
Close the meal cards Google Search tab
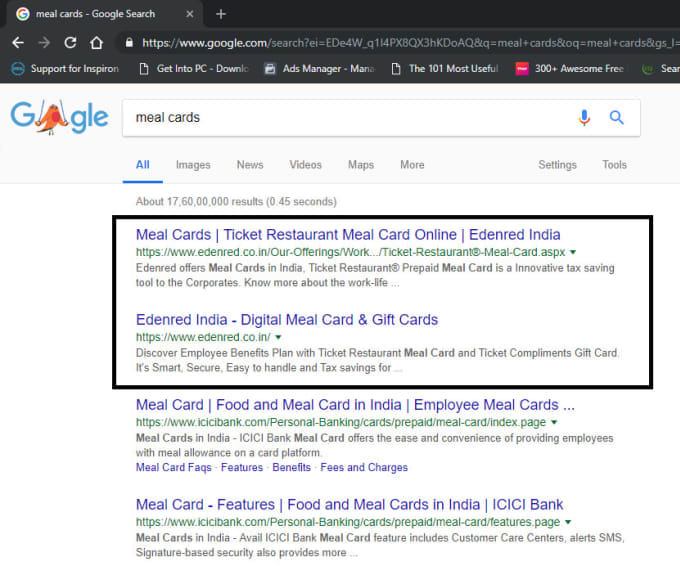coord(190,14)
